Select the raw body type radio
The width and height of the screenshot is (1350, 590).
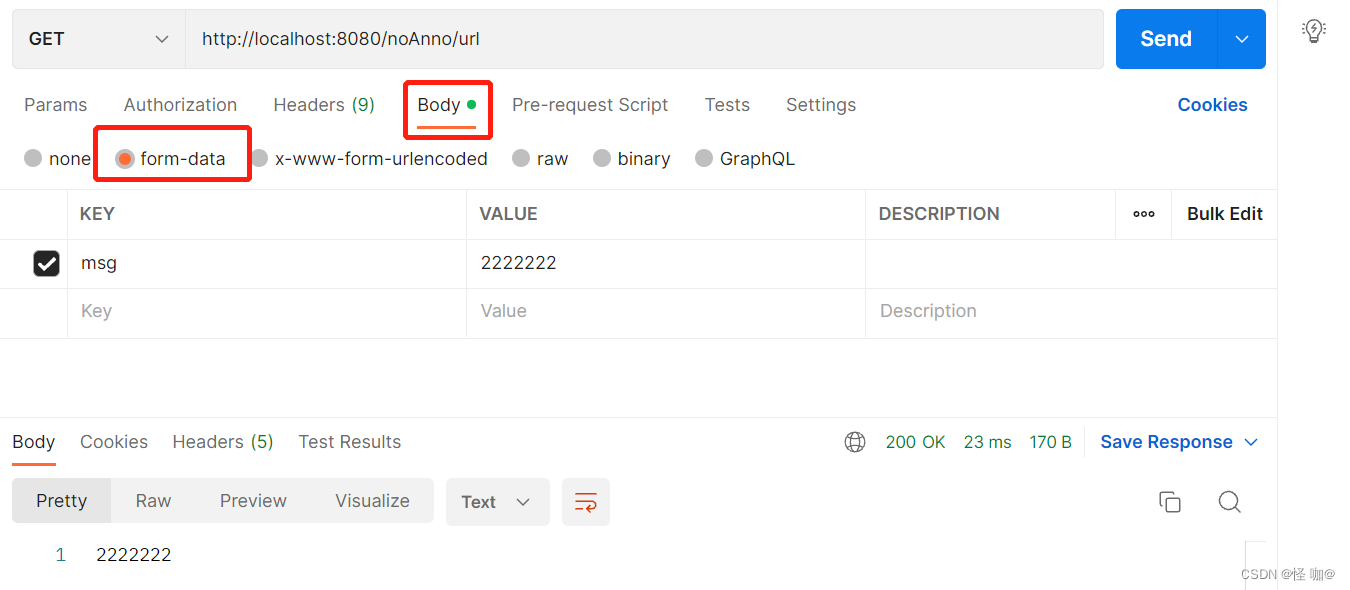(521, 158)
